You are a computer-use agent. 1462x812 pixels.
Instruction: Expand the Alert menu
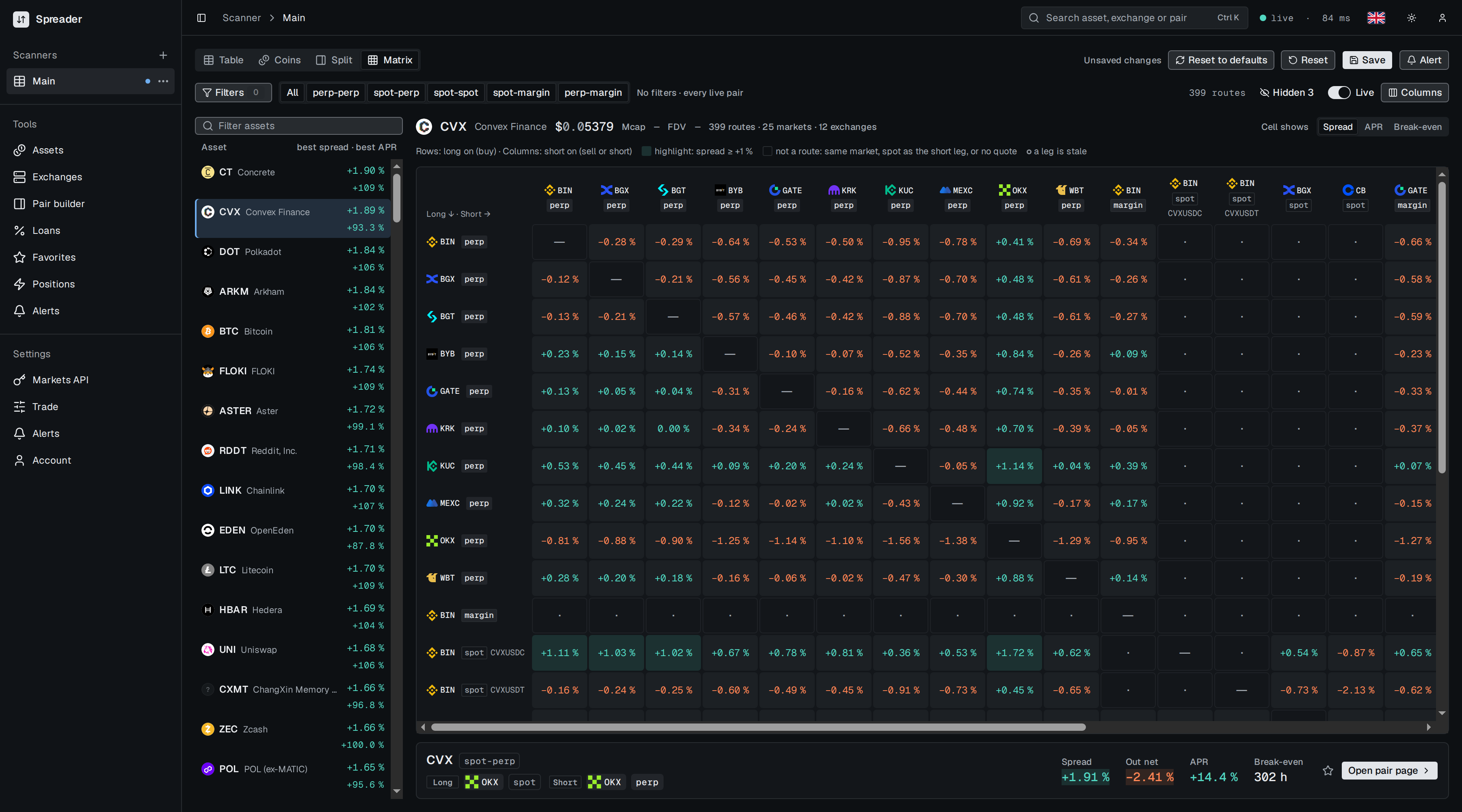coord(1423,60)
